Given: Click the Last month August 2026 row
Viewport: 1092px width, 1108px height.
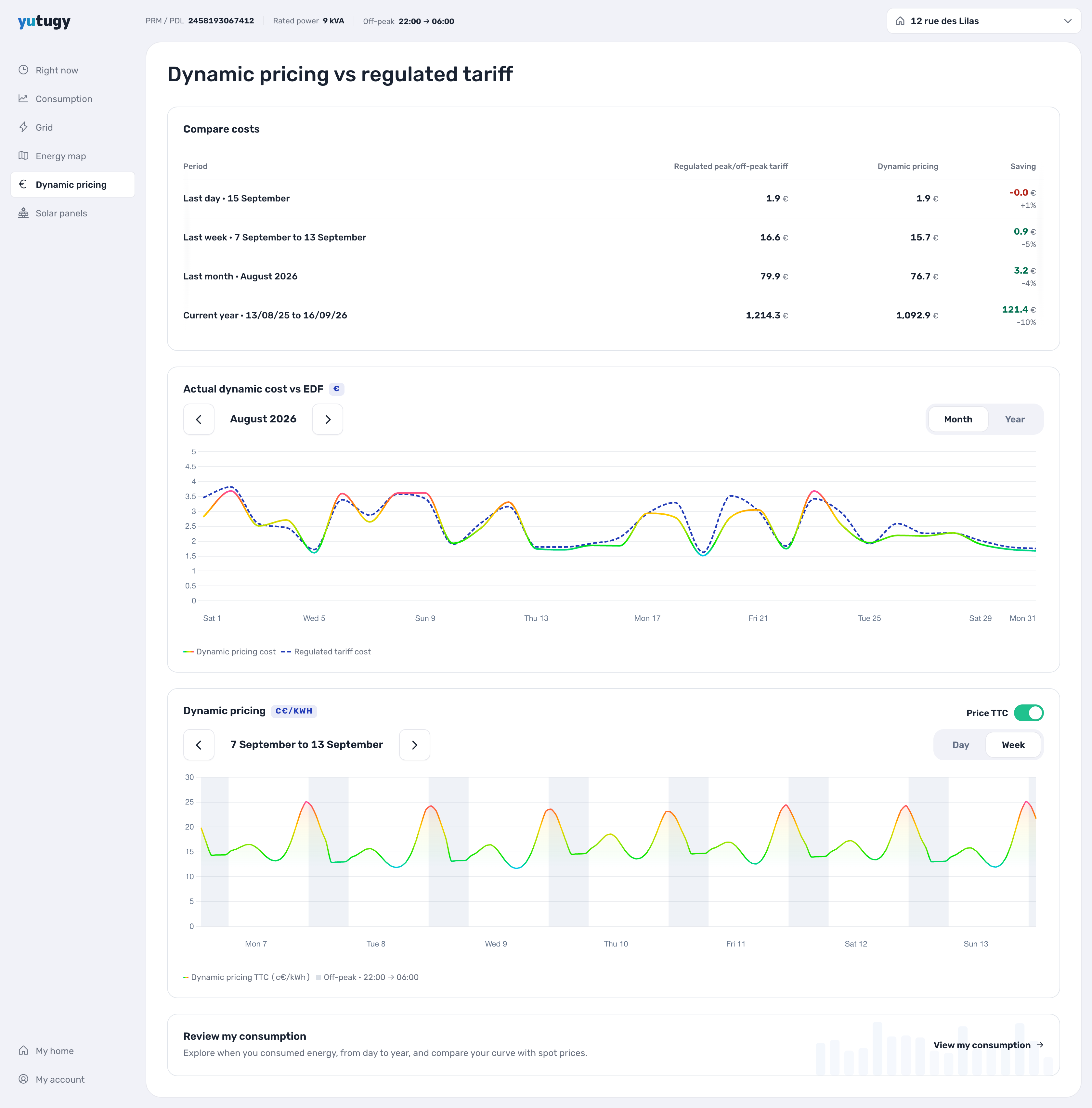Looking at the screenshot, I should pyautogui.click(x=613, y=277).
